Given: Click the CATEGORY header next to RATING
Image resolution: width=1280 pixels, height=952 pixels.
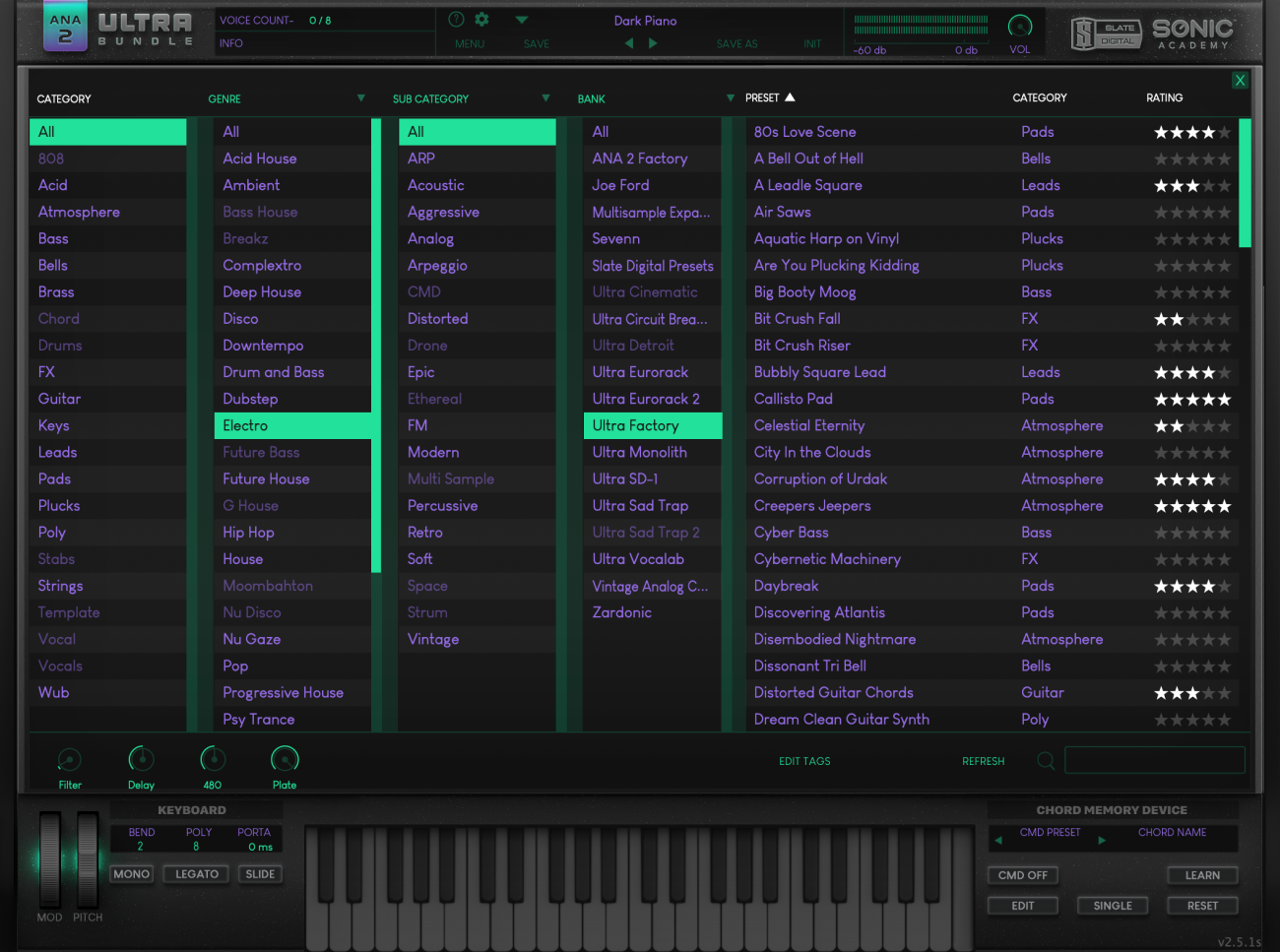Looking at the screenshot, I should click(1040, 97).
